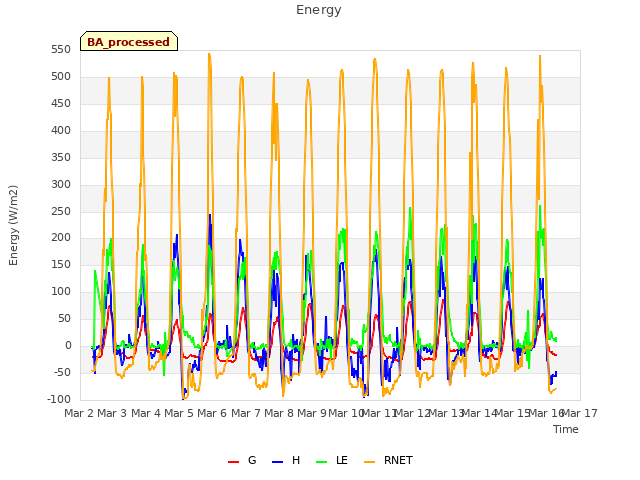This screenshot has width=640, height=480.
Task: Click the Mar 7 x-axis tick label
Action: pyautogui.click(x=246, y=413)
